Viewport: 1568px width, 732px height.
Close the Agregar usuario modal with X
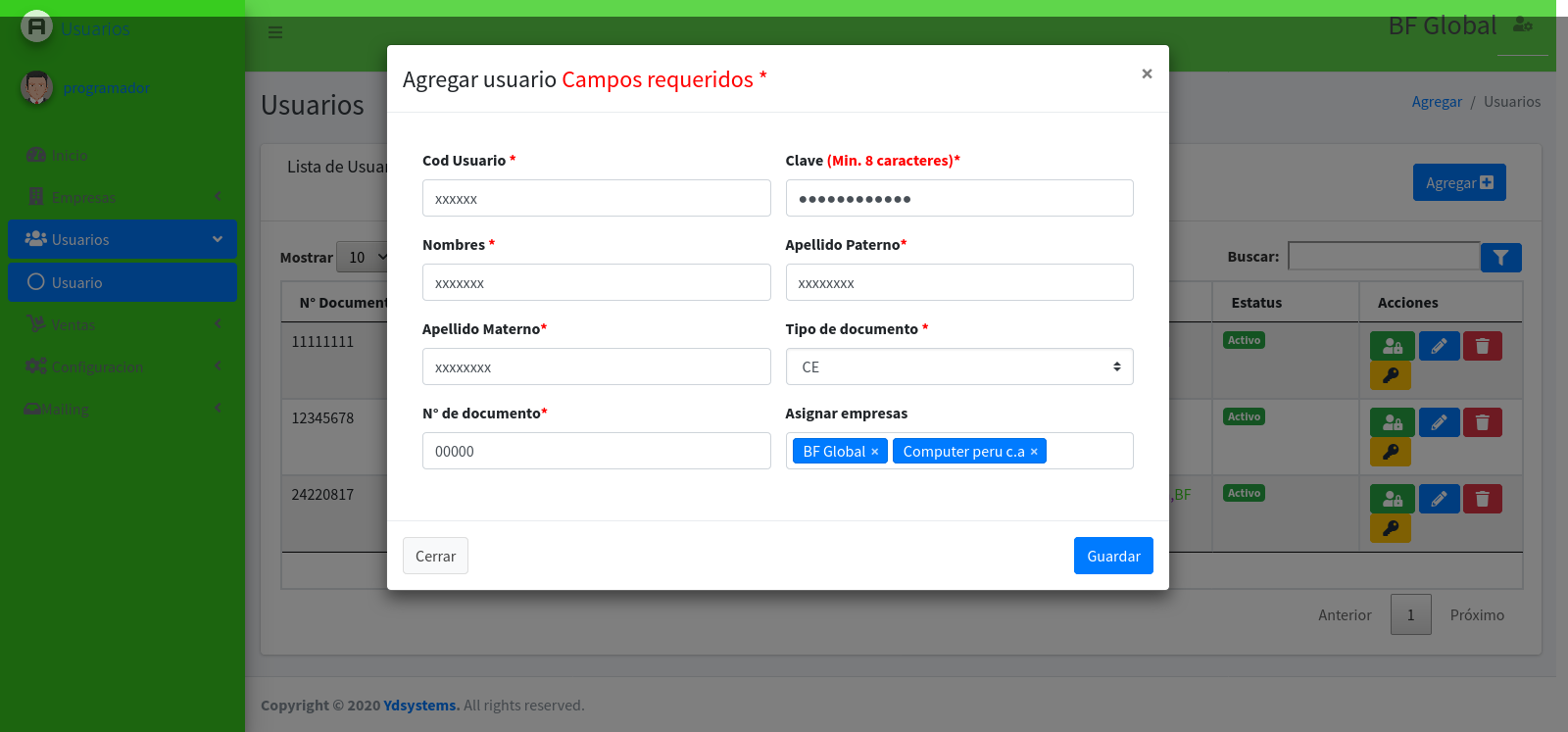[x=1146, y=74]
